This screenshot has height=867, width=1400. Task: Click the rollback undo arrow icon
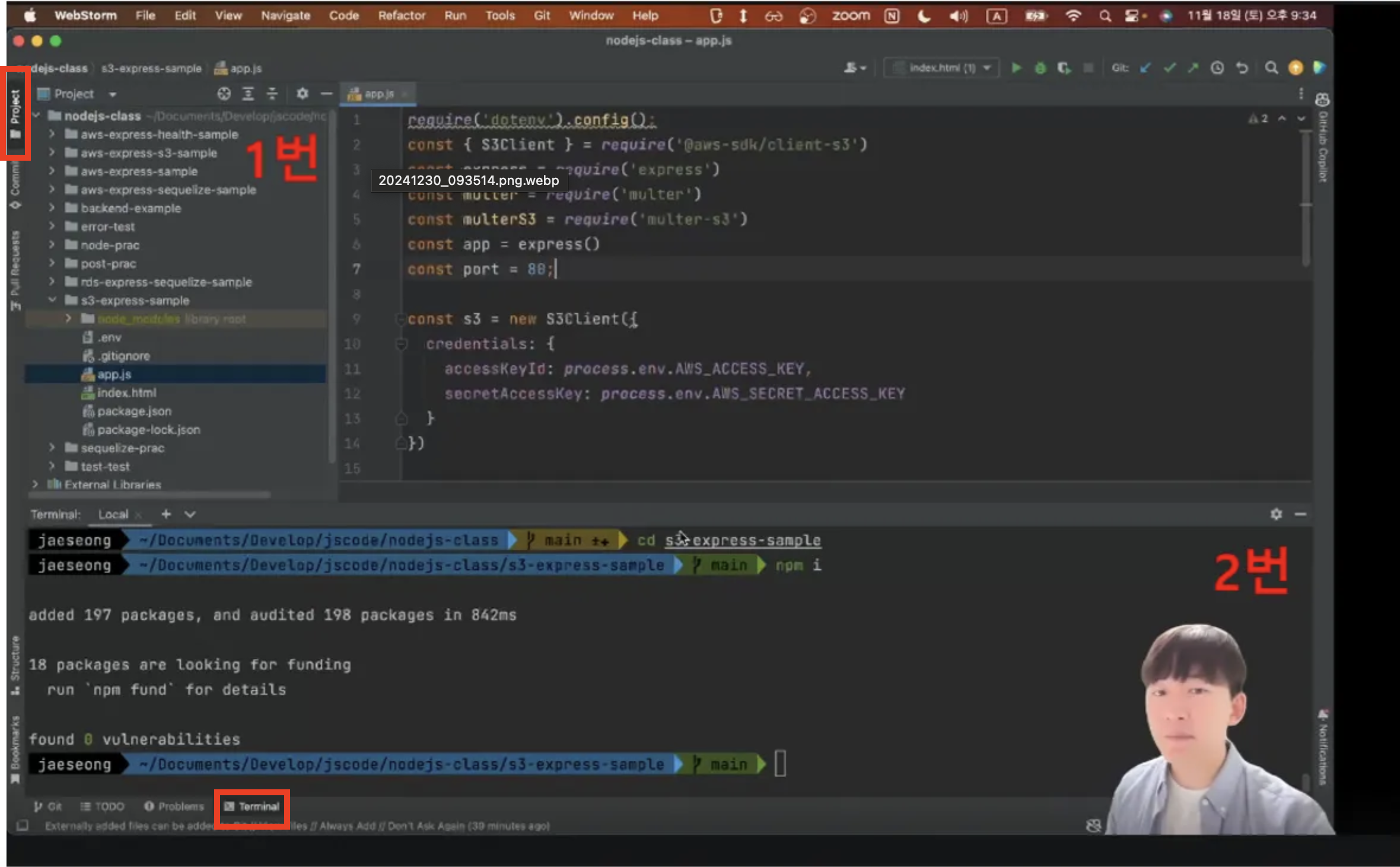(1242, 68)
